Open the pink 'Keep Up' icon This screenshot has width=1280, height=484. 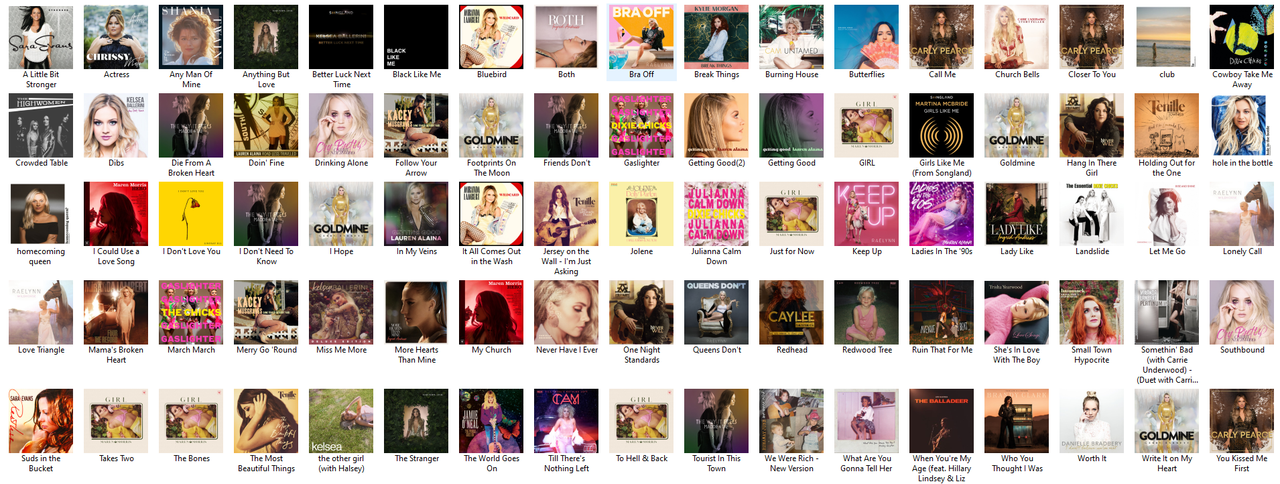click(866, 213)
